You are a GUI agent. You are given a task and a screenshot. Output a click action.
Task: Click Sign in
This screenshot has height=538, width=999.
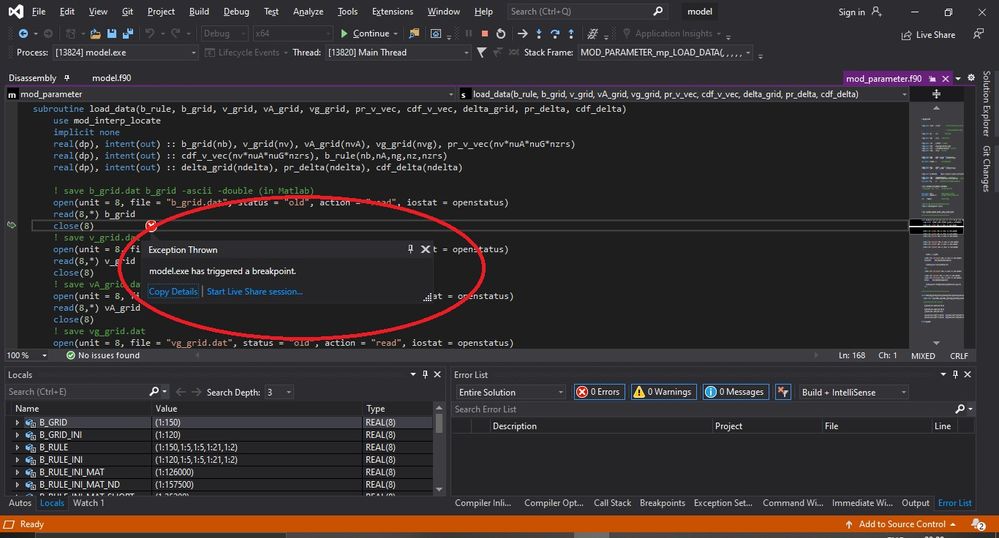pos(851,11)
